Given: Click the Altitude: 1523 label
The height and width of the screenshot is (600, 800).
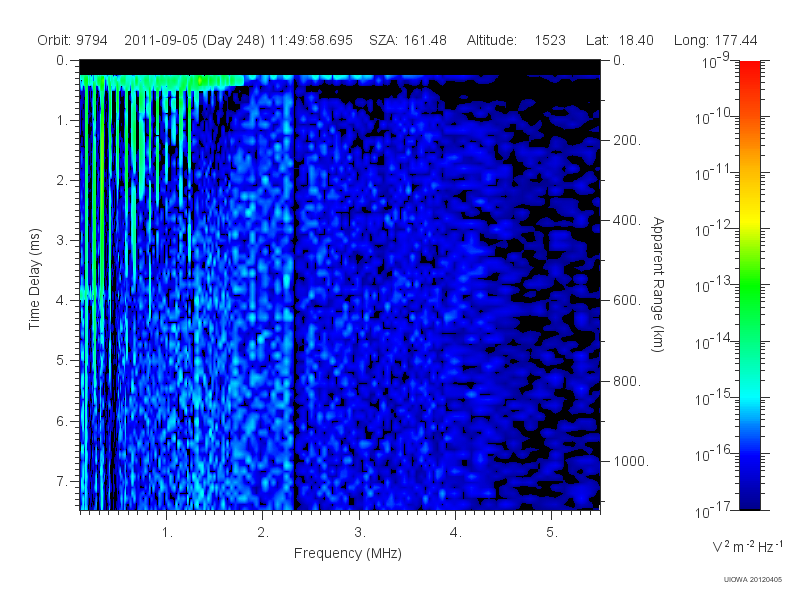Looking at the screenshot, I should tap(516, 40).
